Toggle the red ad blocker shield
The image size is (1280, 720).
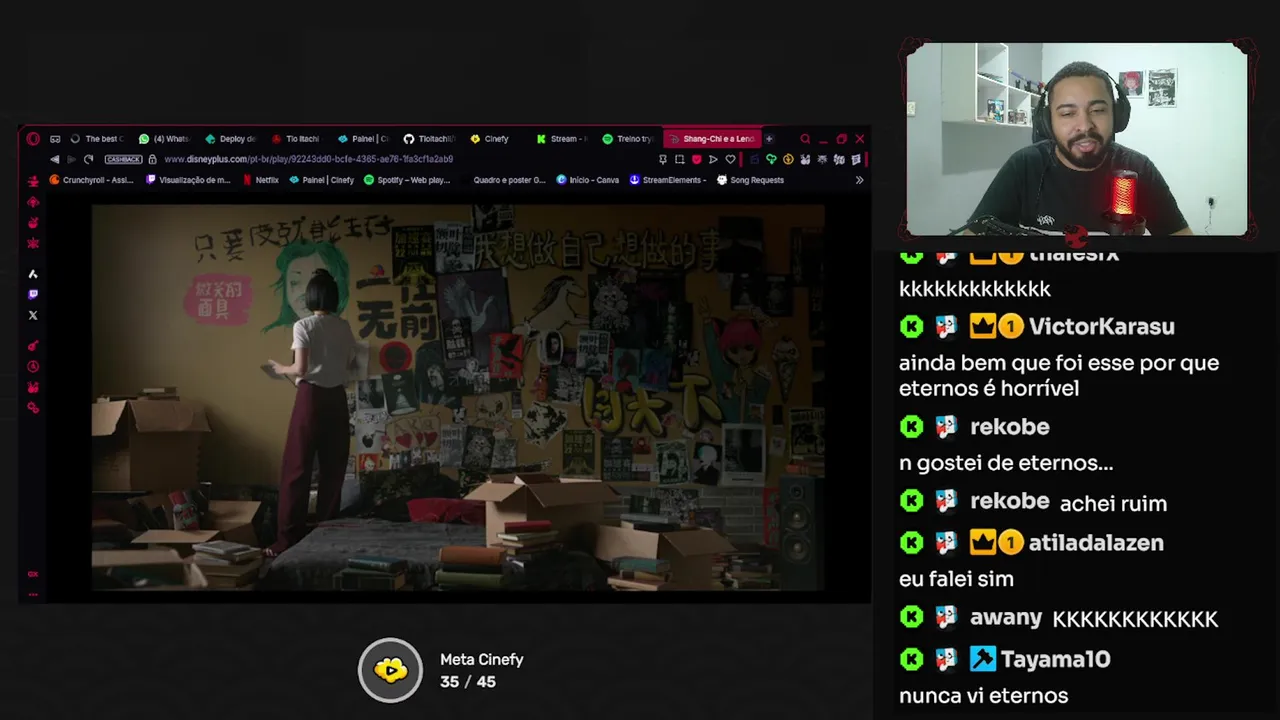696,159
